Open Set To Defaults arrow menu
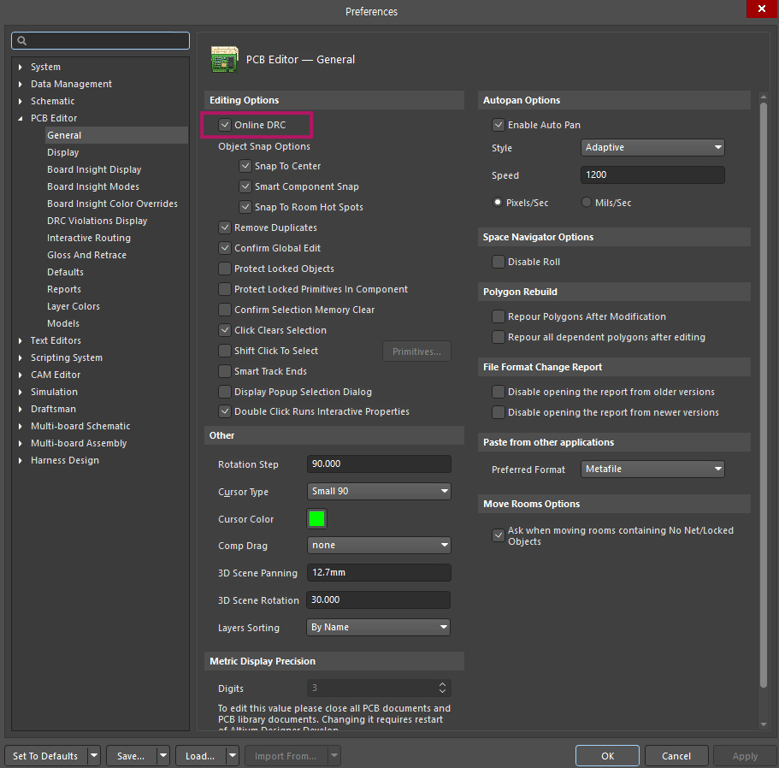This screenshot has height=768, width=779. coord(94,756)
